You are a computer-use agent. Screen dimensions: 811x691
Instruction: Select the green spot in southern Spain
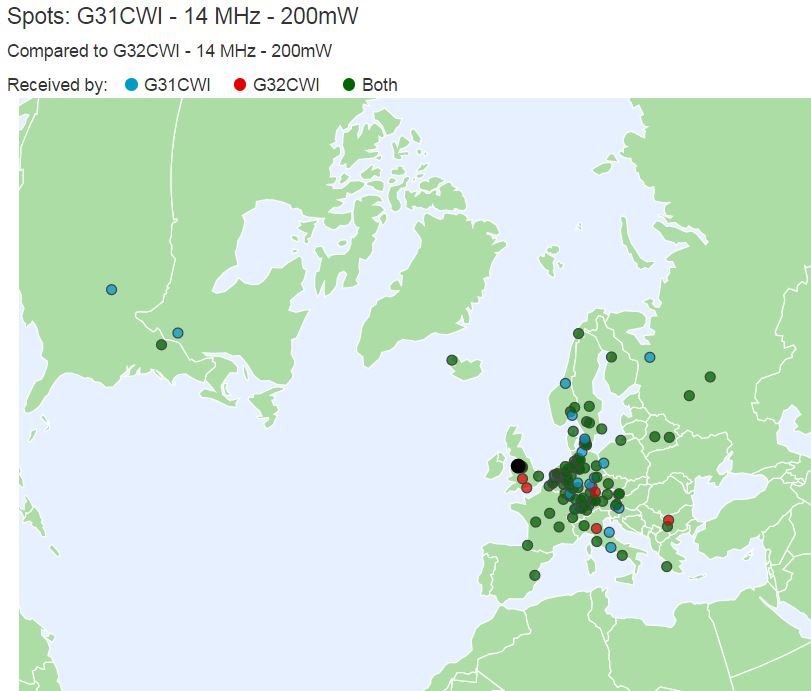pyautogui.click(x=535, y=575)
